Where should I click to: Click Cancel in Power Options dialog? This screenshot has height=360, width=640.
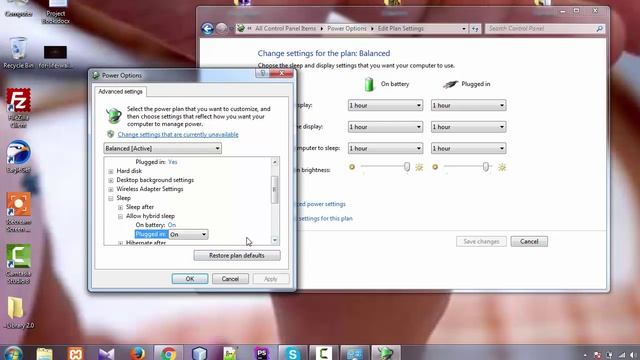pos(230,279)
